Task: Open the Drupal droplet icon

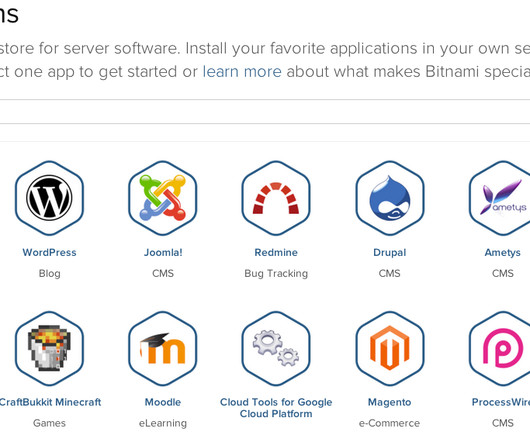Action: click(390, 198)
